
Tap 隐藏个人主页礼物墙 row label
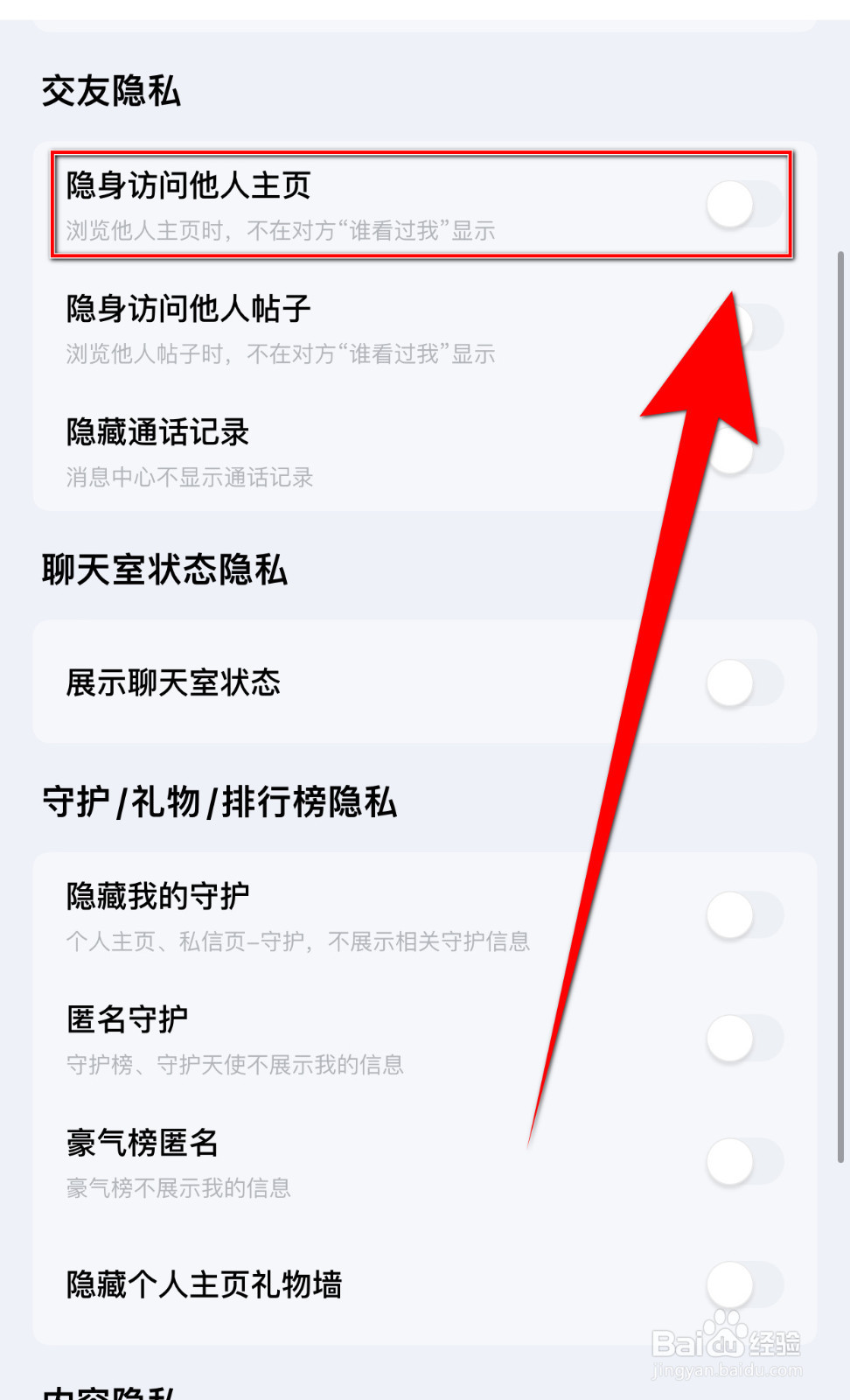(204, 1284)
